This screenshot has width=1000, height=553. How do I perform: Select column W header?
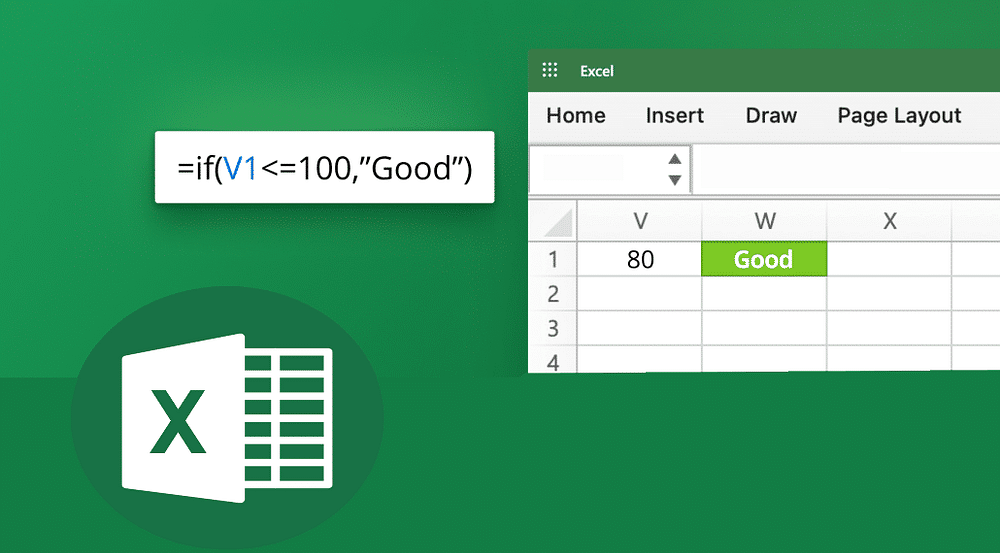click(x=765, y=222)
